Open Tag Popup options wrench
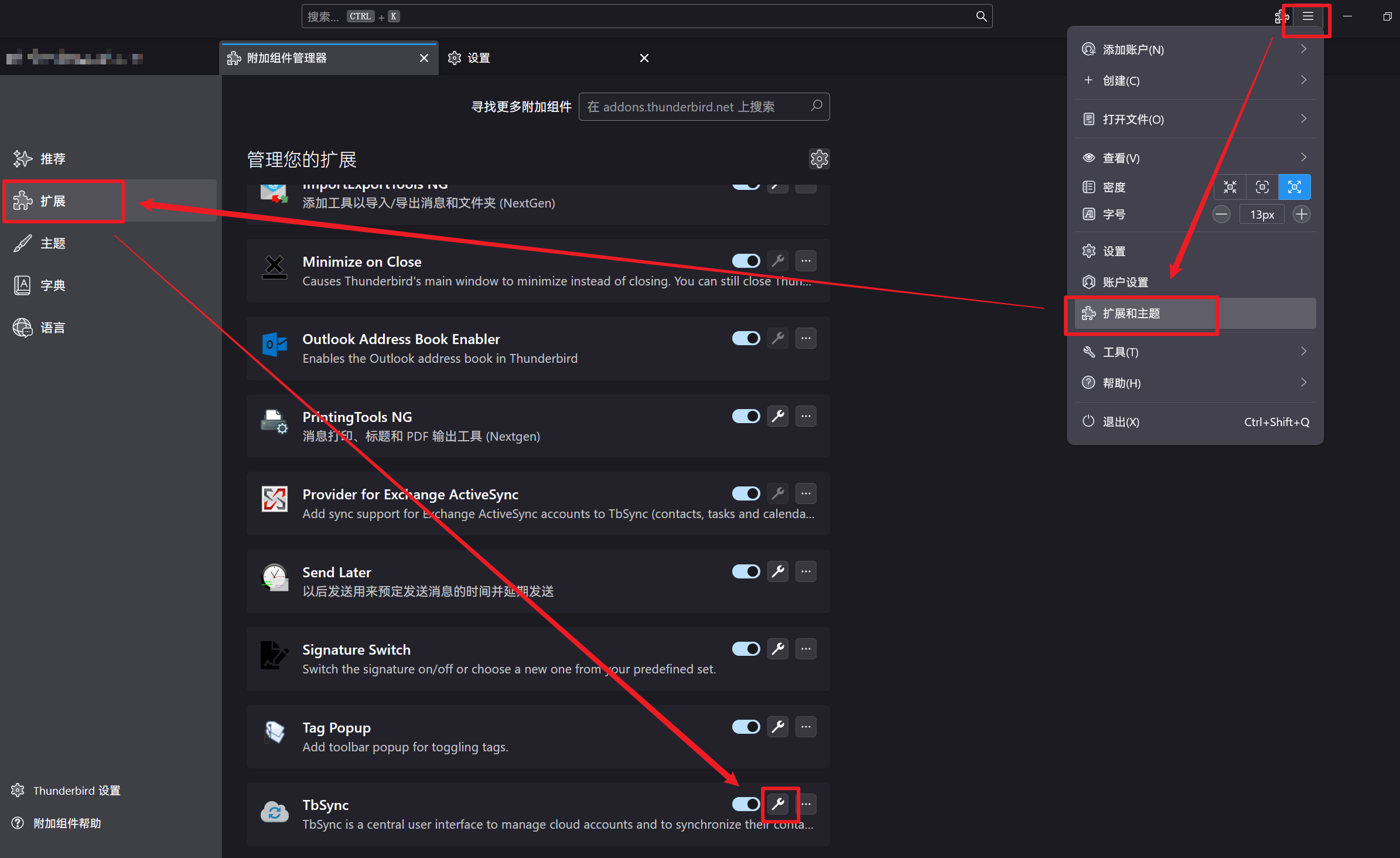Screen dimensions: 1400x858 (778, 727)
